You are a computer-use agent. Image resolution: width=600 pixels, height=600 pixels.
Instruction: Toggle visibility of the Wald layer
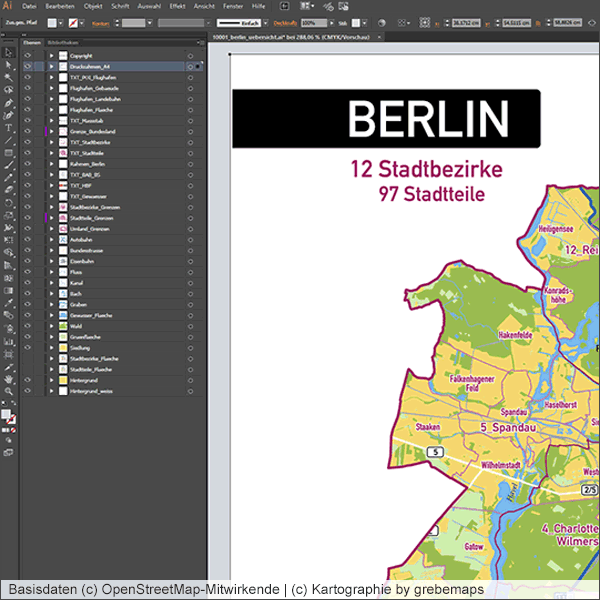point(27,326)
